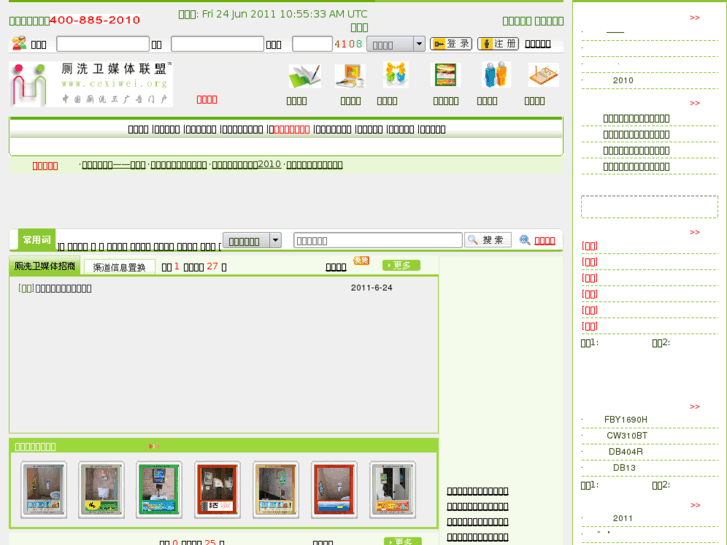Click the captcha code 4108
The height and width of the screenshot is (545, 727).
click(x=348, y=44)
